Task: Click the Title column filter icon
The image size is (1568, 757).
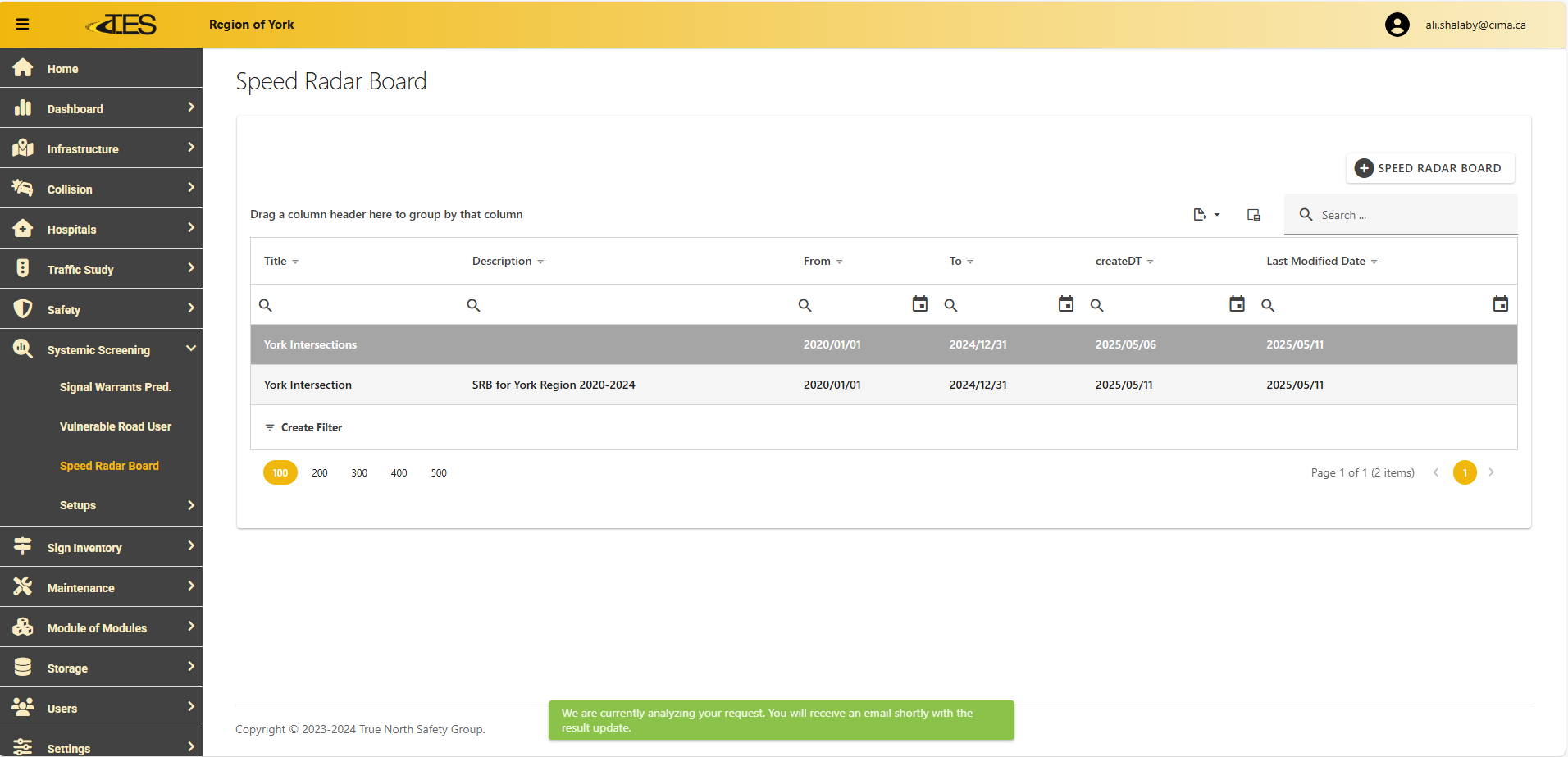Action: coord(296,261)
